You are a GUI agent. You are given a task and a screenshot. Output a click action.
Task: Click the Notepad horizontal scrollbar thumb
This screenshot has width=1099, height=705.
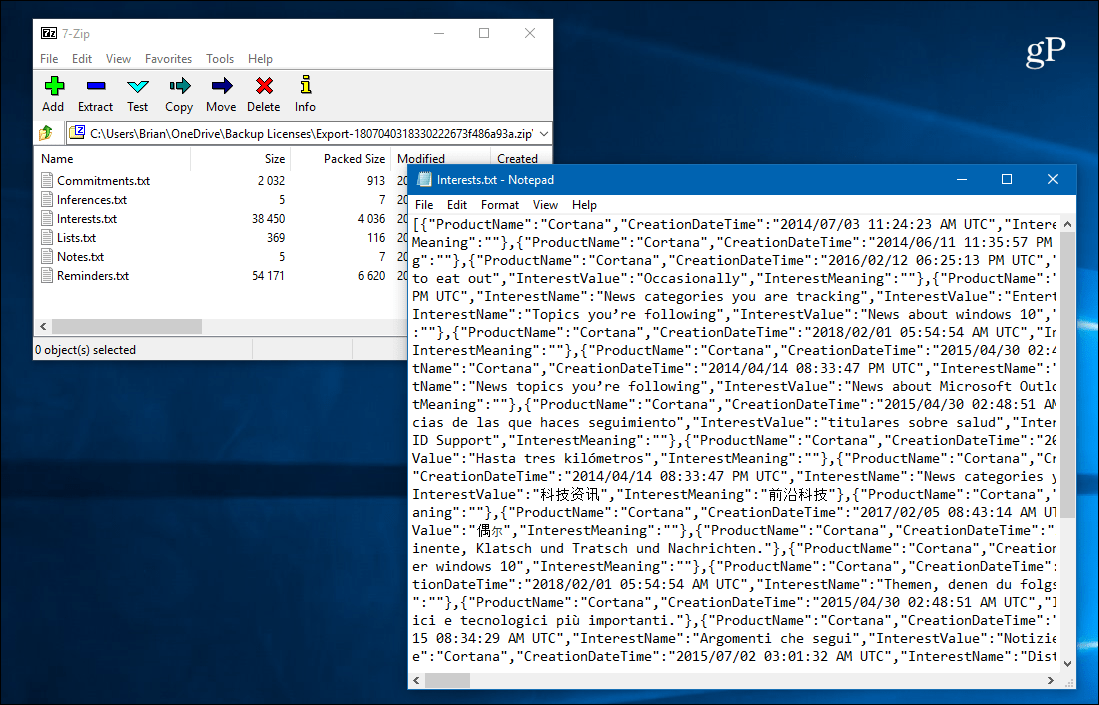(447, 680)
